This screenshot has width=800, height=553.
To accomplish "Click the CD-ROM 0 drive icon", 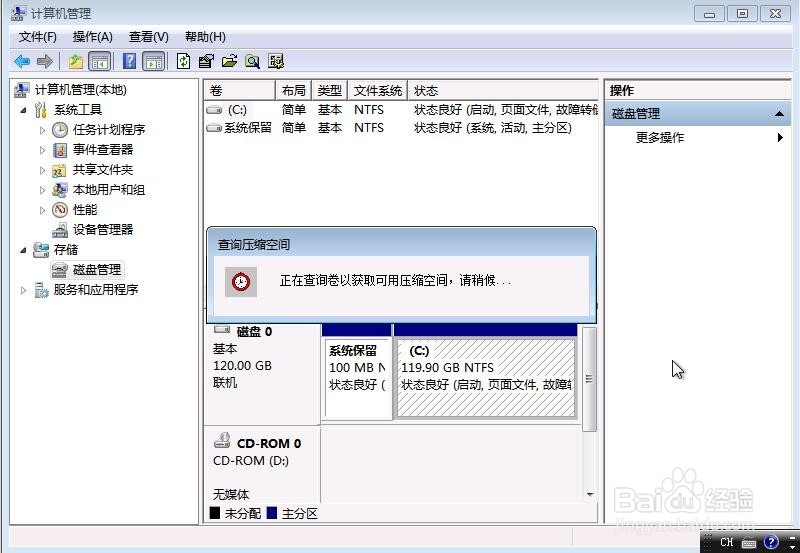I will [x=222, y=441].
